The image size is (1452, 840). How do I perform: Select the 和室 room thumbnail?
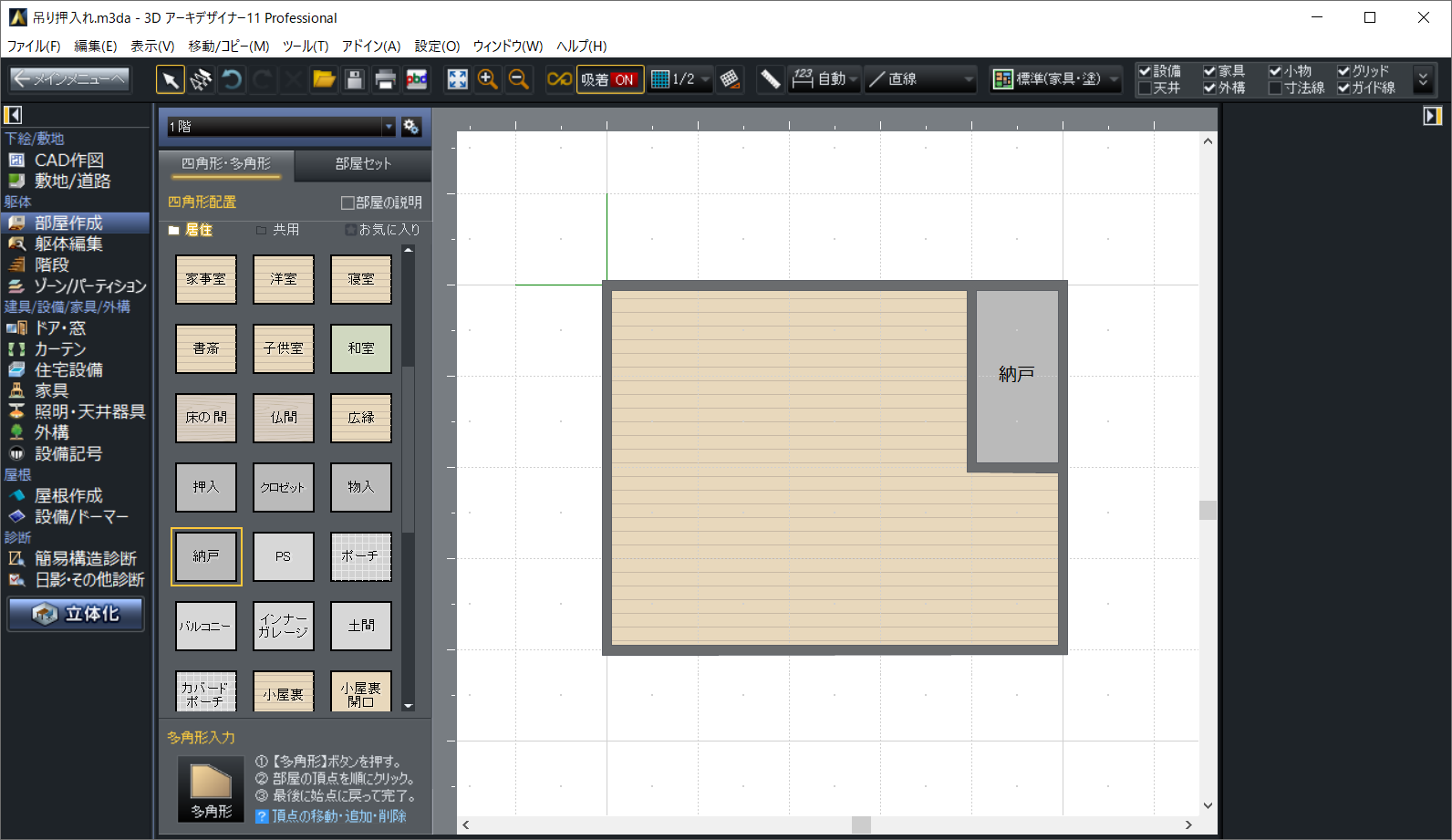tap(361, 348)
